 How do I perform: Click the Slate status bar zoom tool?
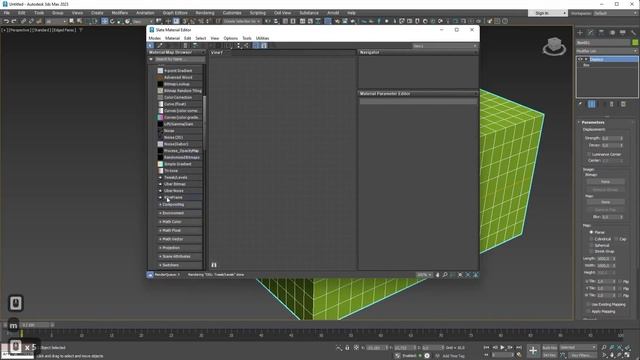click(x=445, y=275)
